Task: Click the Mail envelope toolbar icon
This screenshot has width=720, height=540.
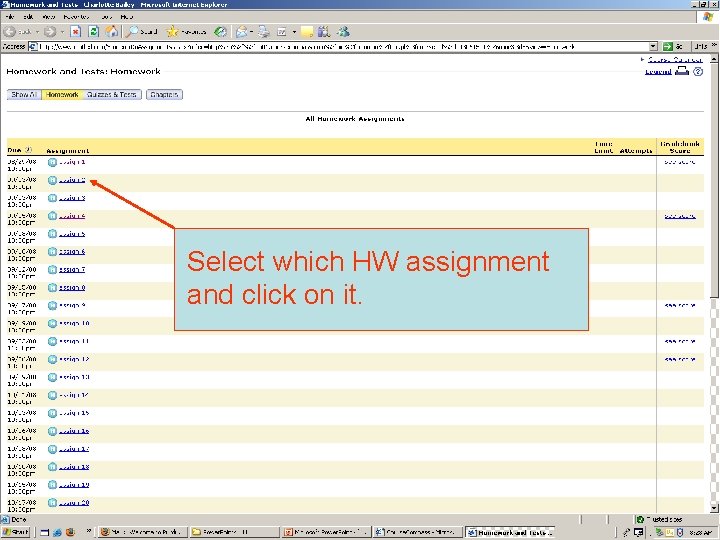Action: (242, 32)
